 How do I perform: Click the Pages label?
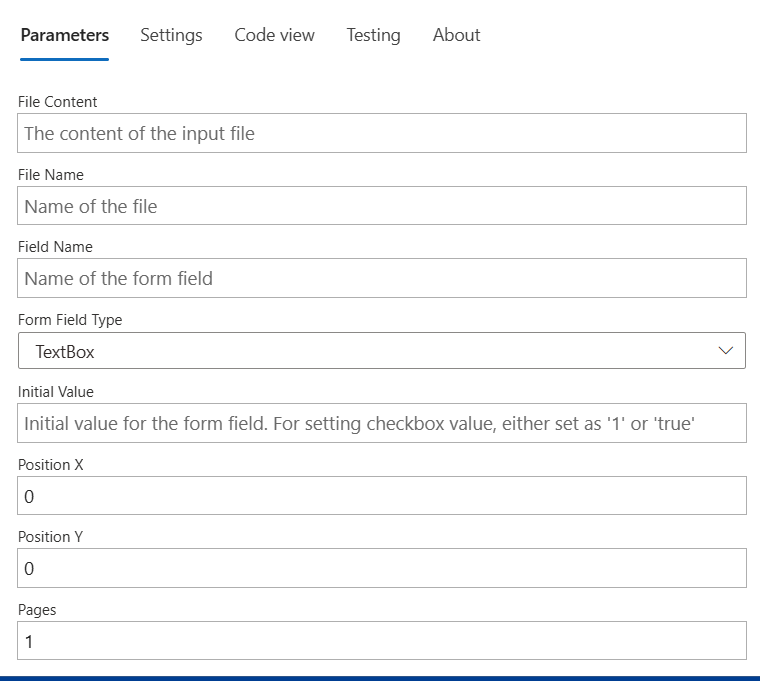37,610
